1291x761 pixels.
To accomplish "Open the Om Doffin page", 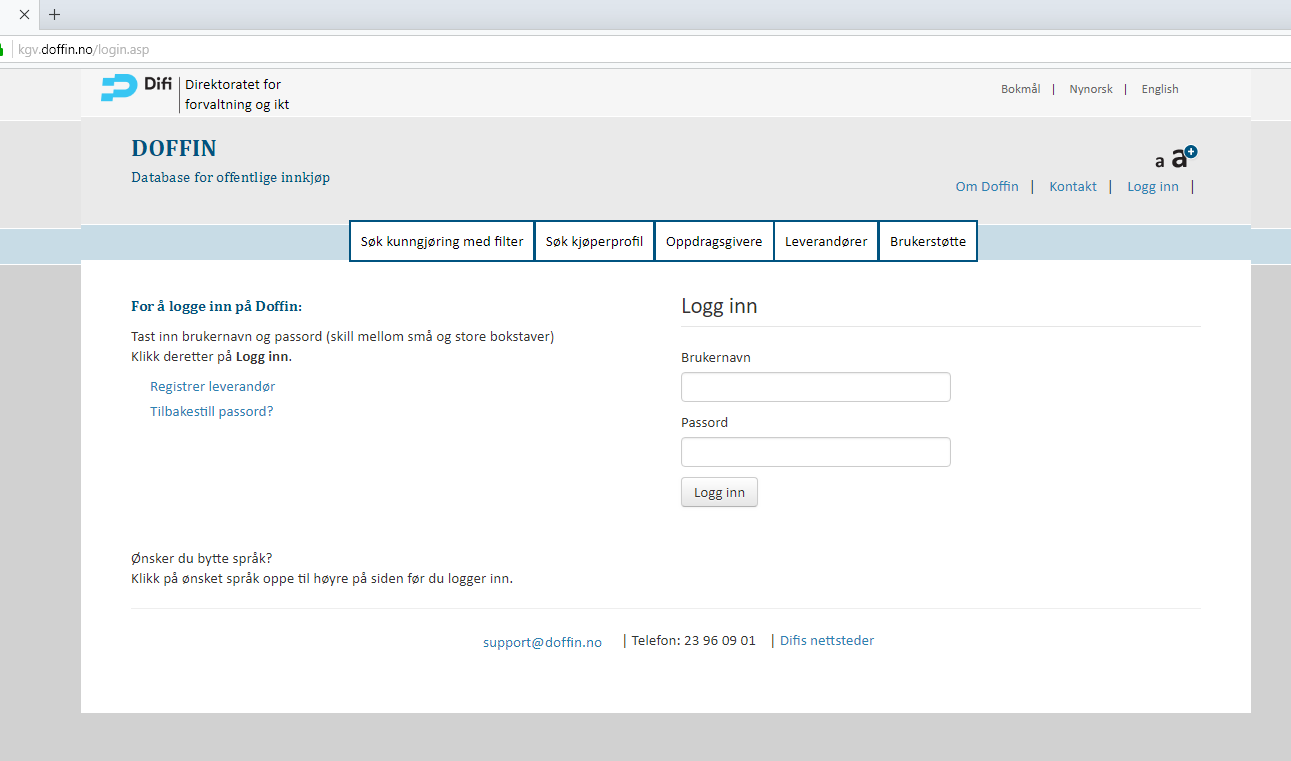I will click(987, 186).
